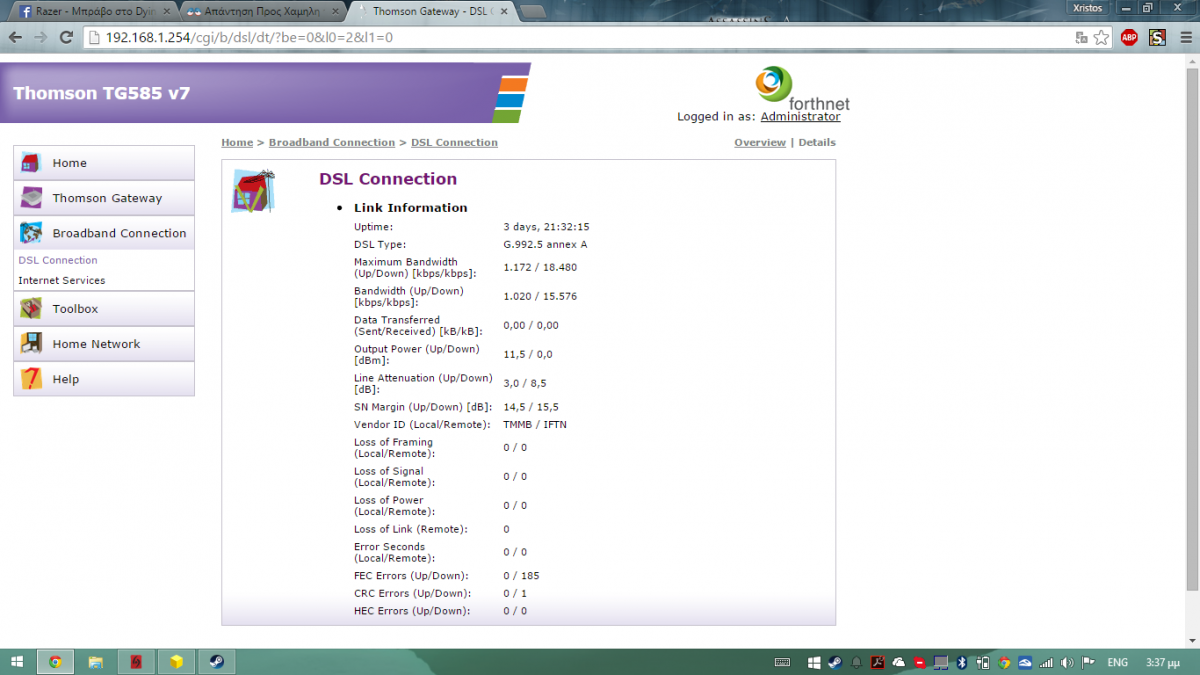Click the Broadband Connection sidebar icon
Viewport: 1200px width, 675px height.
pos(31,233)
